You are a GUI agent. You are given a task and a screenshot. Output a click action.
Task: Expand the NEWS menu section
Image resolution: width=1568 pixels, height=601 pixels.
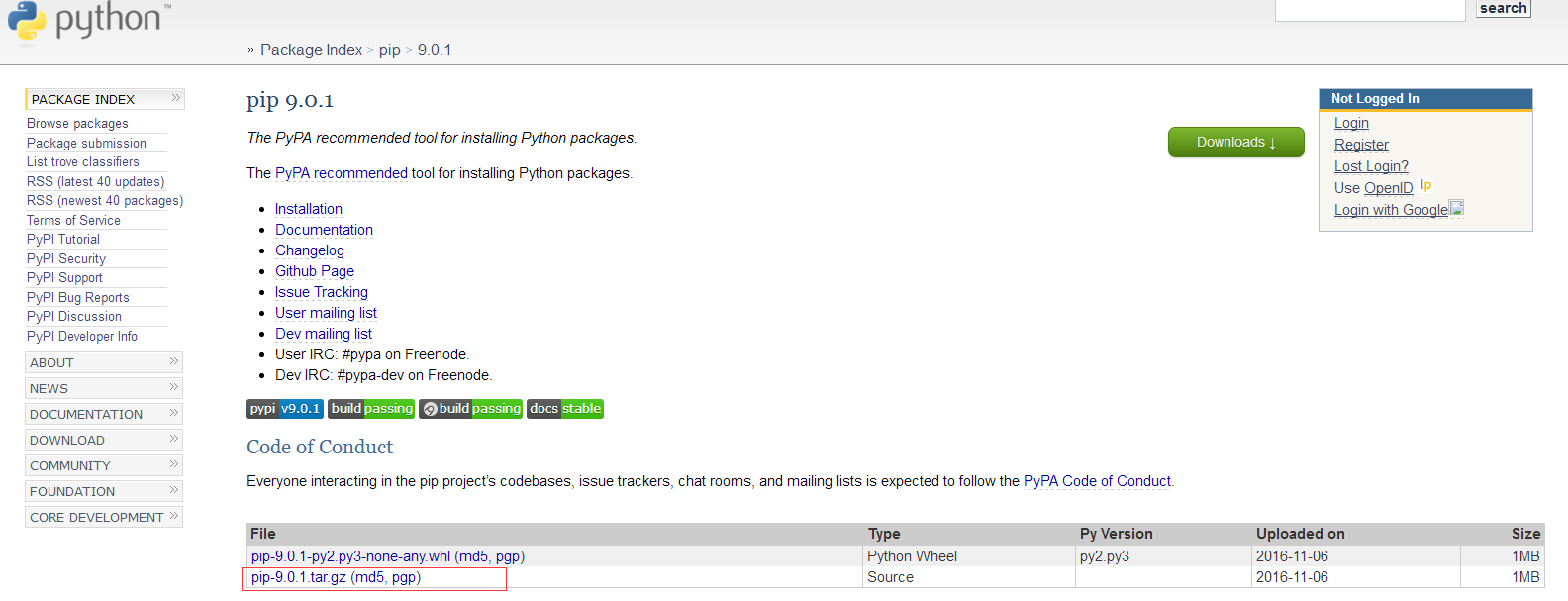(x=104, y=388)
